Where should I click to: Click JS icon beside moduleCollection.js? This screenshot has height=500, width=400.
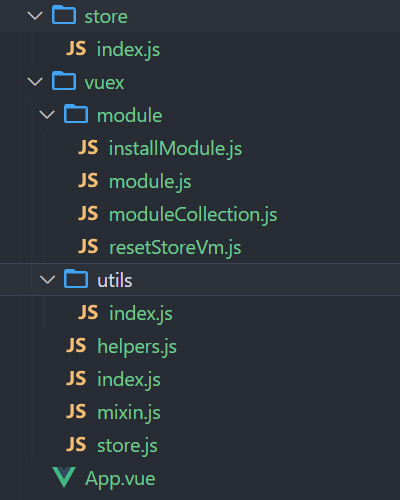click(88, 214)
